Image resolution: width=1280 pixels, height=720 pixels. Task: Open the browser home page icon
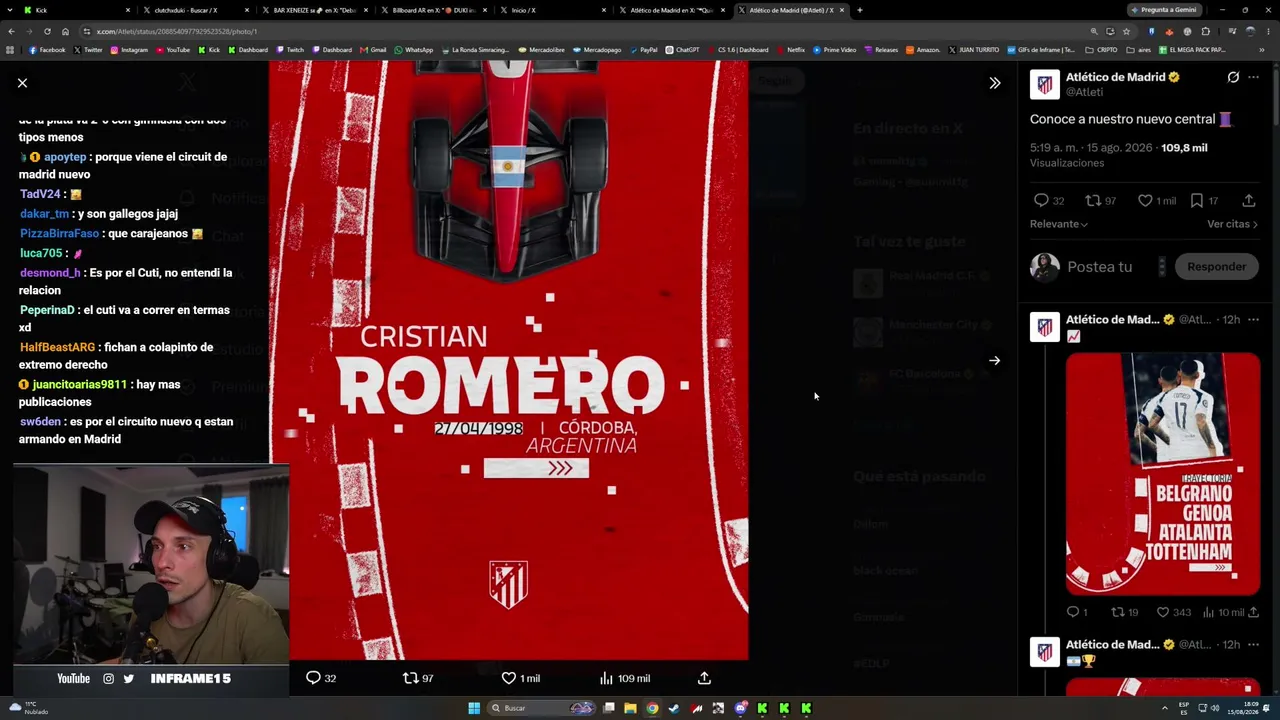(66, 31)
